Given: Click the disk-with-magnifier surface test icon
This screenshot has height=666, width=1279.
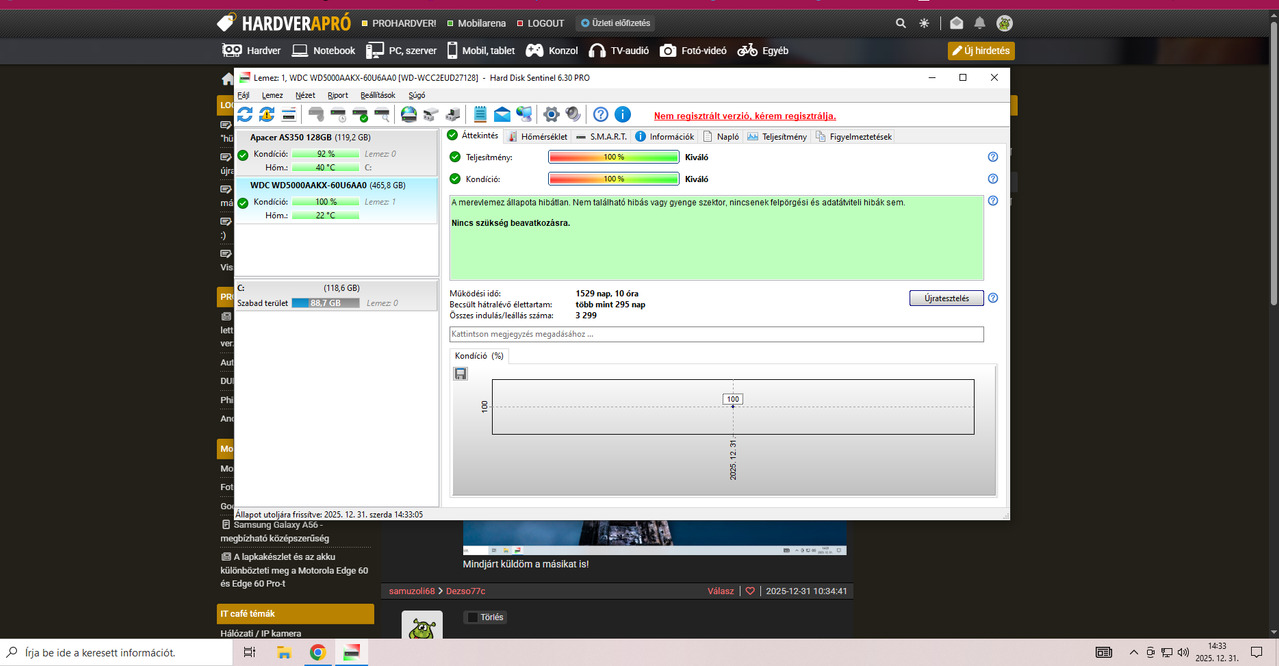Looking at the screenshot, I should [x=382, y=115].
